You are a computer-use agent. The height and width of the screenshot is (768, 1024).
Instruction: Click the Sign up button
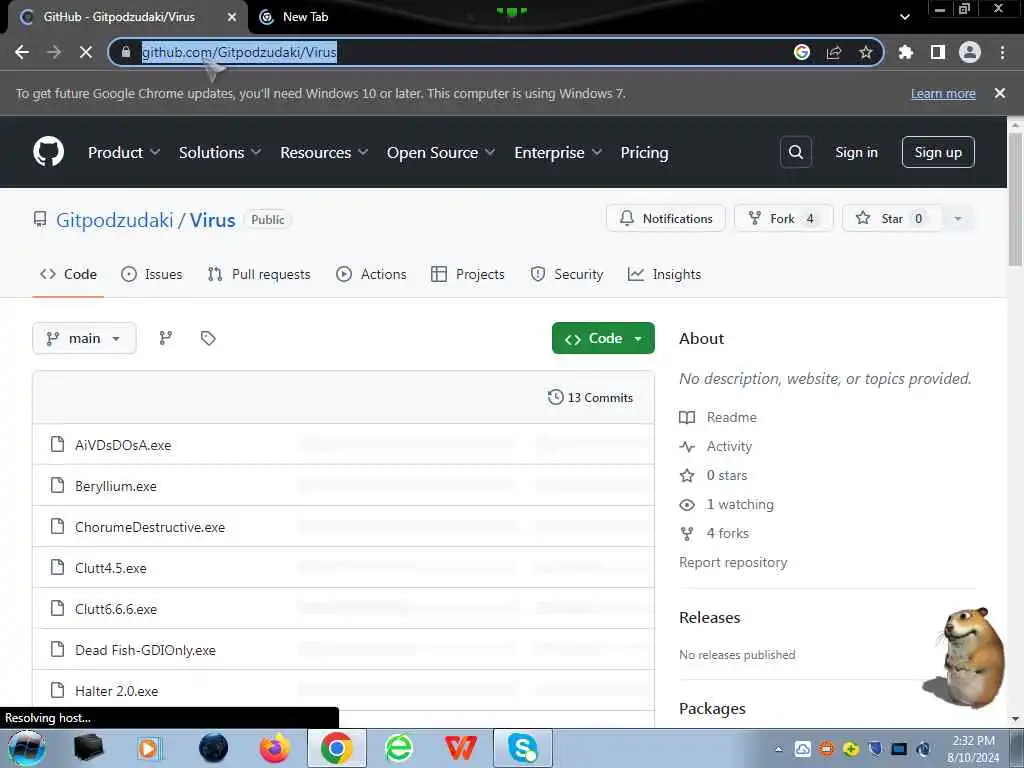point(938,152)
